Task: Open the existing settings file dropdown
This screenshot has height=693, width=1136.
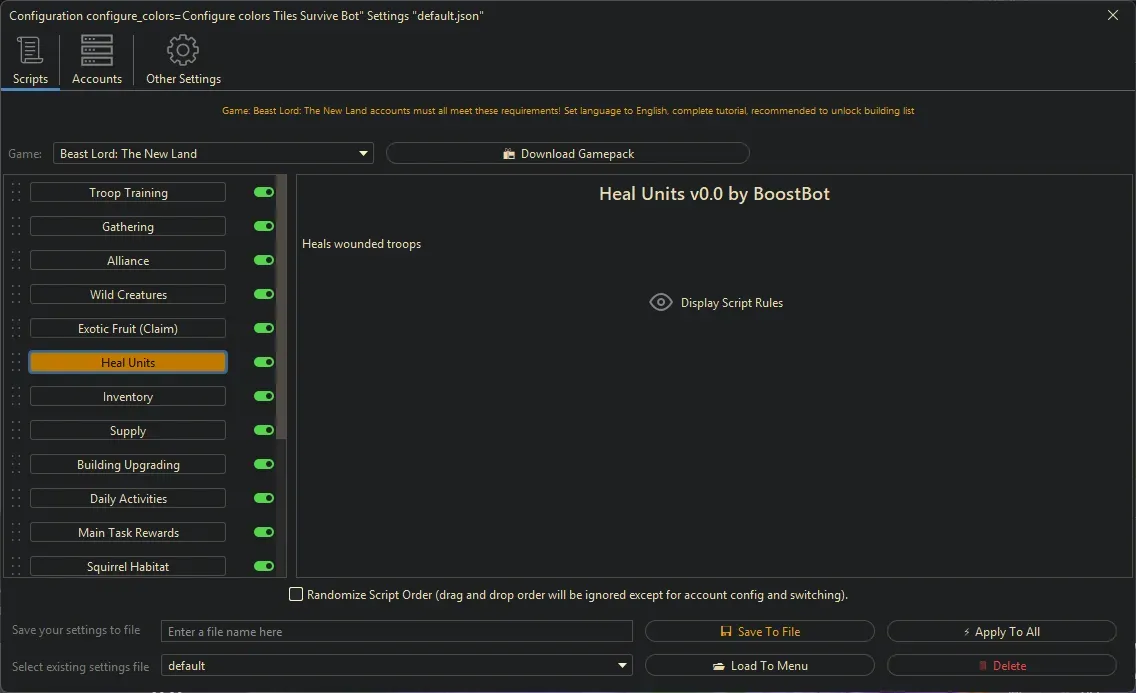Action: (623, 665)
